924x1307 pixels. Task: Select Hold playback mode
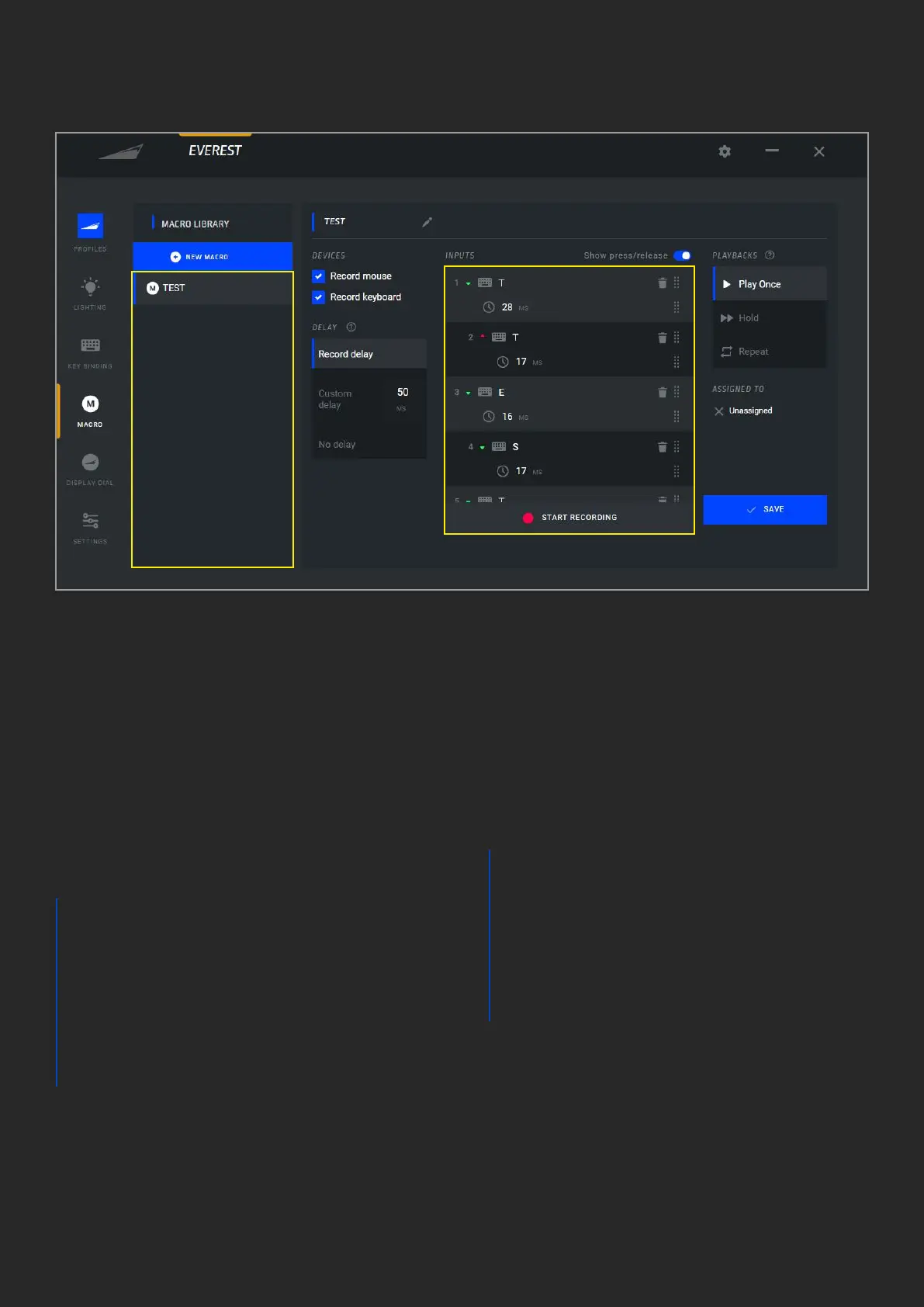click(770, 318)
